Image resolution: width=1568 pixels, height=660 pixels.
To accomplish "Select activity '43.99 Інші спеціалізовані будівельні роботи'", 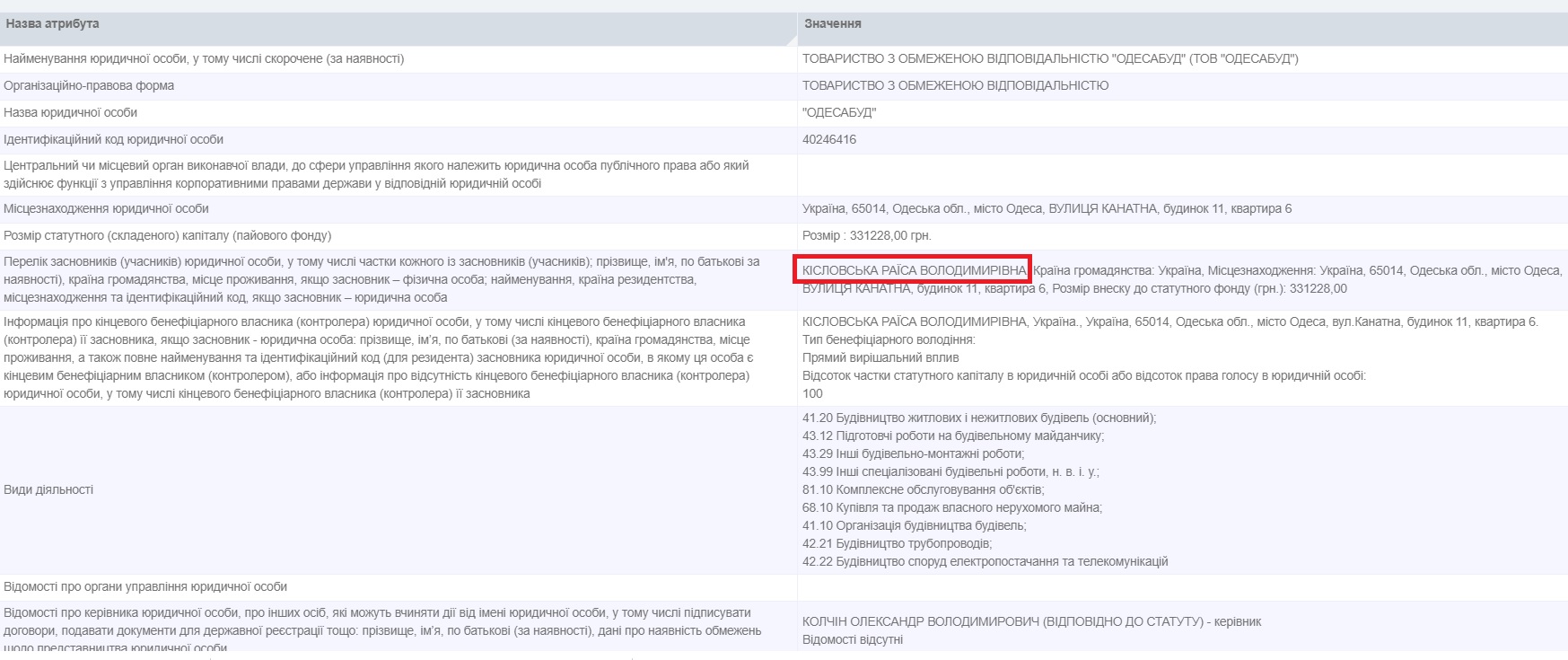I will [950, 472].
